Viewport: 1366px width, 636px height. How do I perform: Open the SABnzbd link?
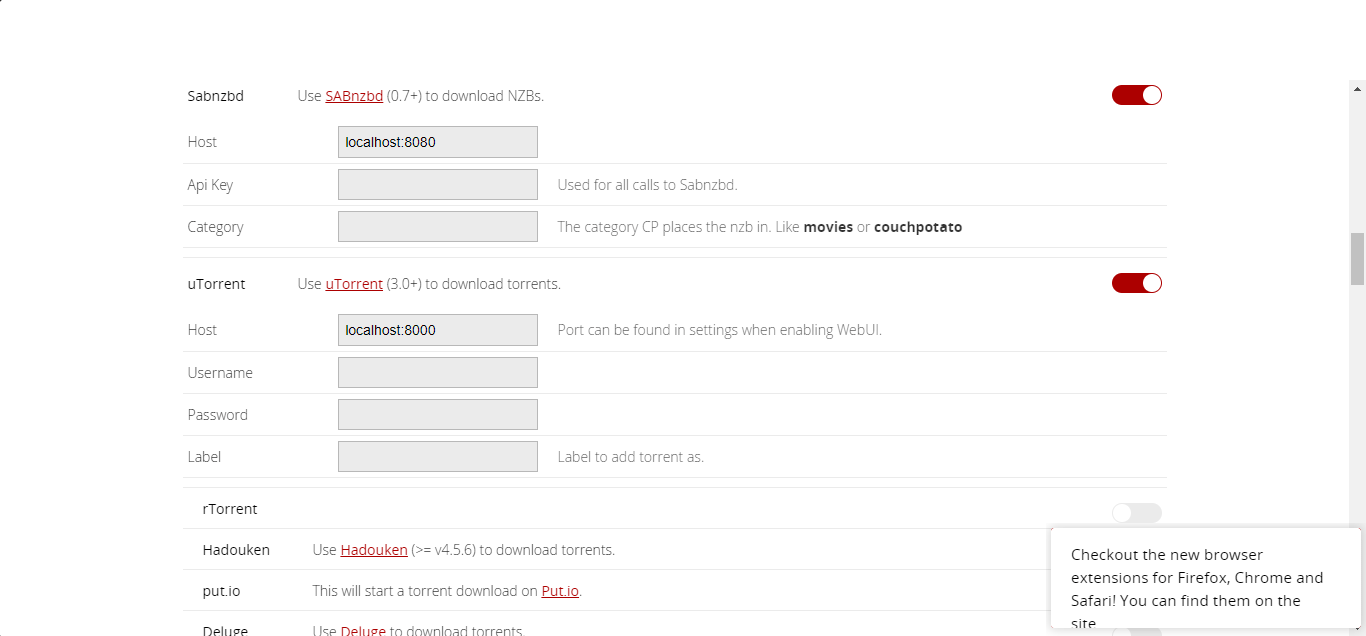coord(353,95)
